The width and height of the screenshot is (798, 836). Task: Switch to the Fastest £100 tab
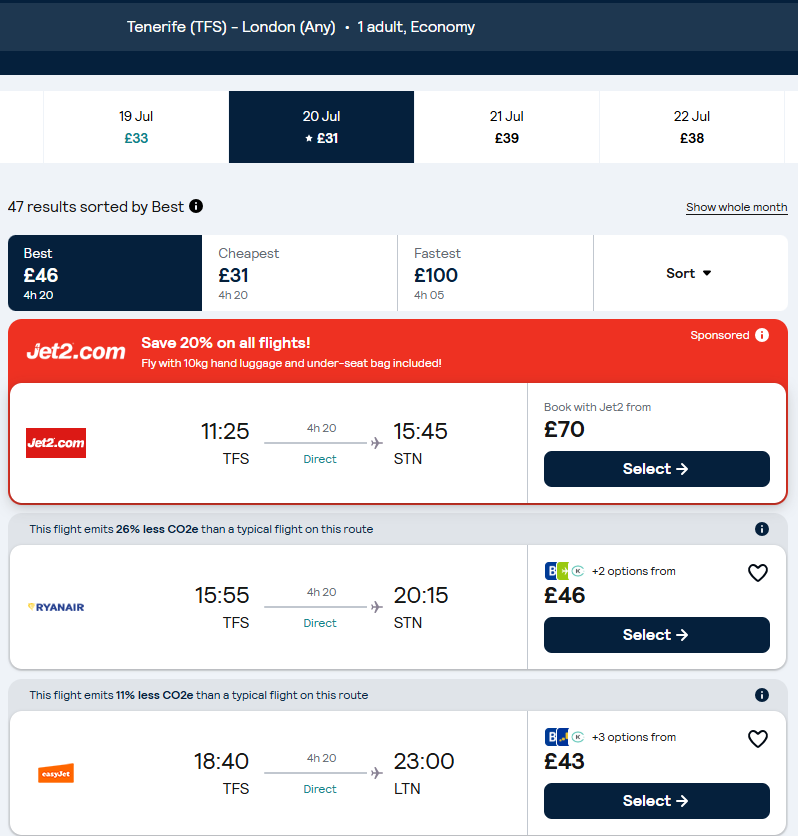tap(495, 273)
